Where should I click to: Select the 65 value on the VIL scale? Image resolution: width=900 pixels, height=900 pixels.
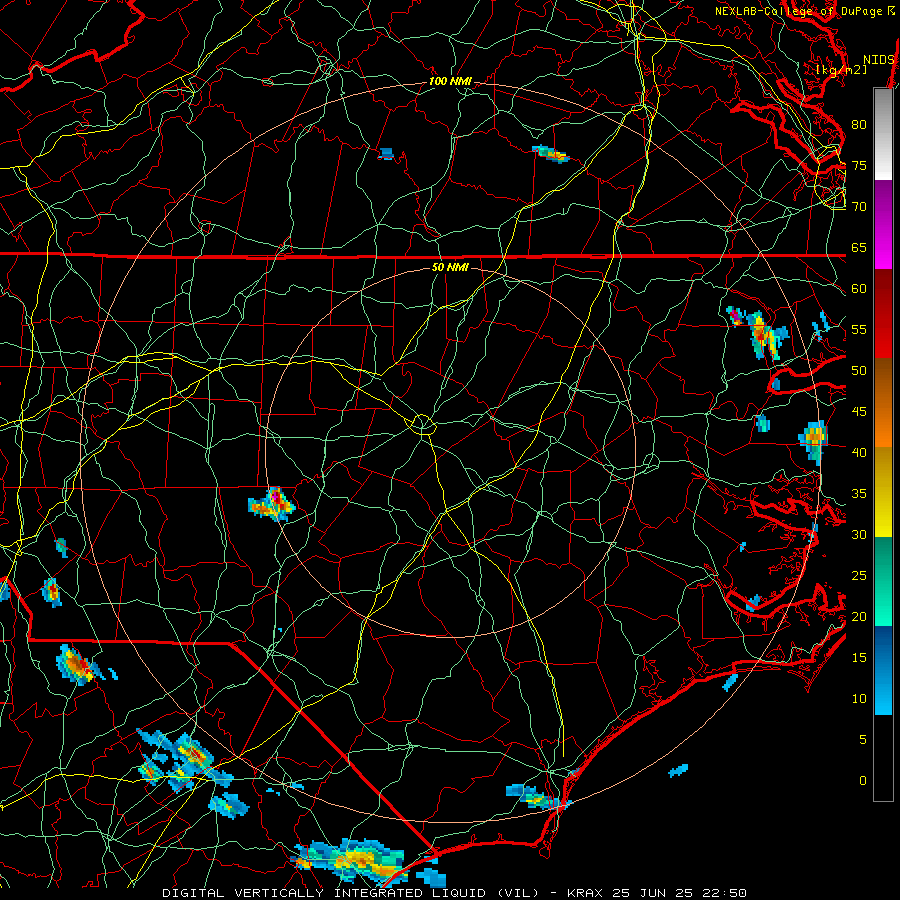(859, 247)
